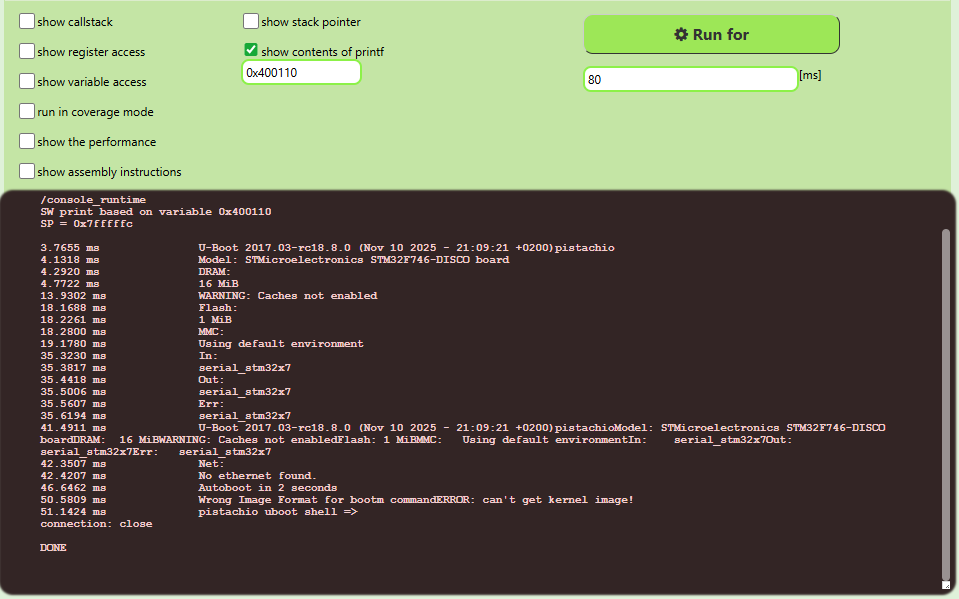
Task: Click the gear icon on Run for
Action: [x=681, y=35]
